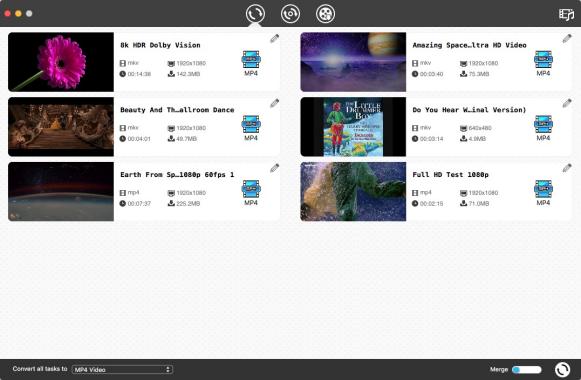Click the 49.7MB file size value
Image resolution: width=581 pixels, height=380 pixels.
[187, 139]
